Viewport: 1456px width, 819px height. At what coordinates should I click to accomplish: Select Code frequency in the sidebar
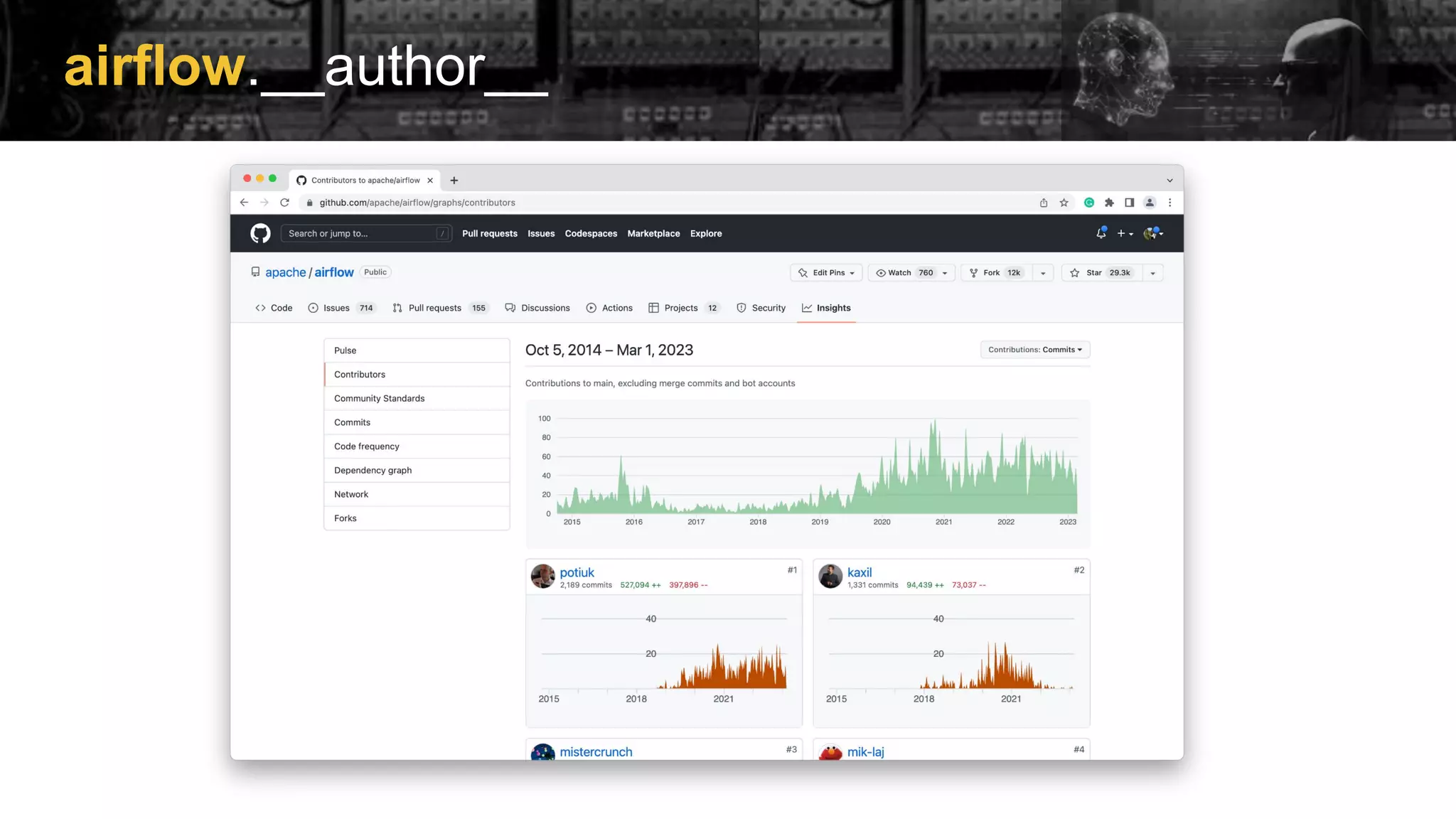pos(366,446)
